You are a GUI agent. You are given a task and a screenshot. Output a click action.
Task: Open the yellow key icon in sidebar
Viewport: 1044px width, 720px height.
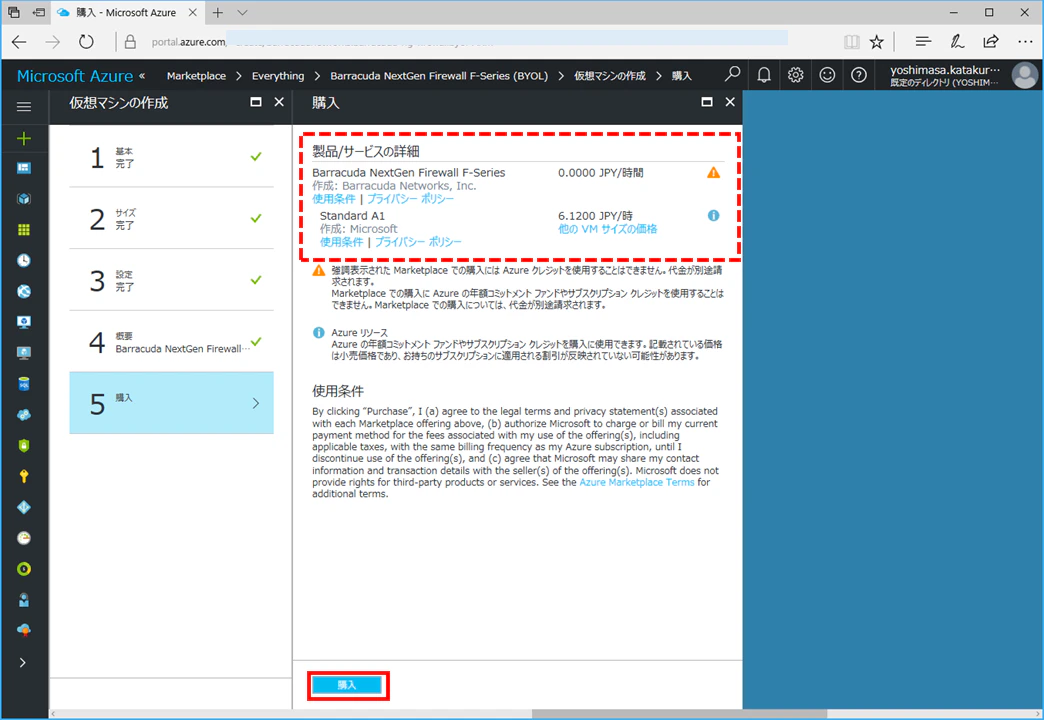point(24,476)
